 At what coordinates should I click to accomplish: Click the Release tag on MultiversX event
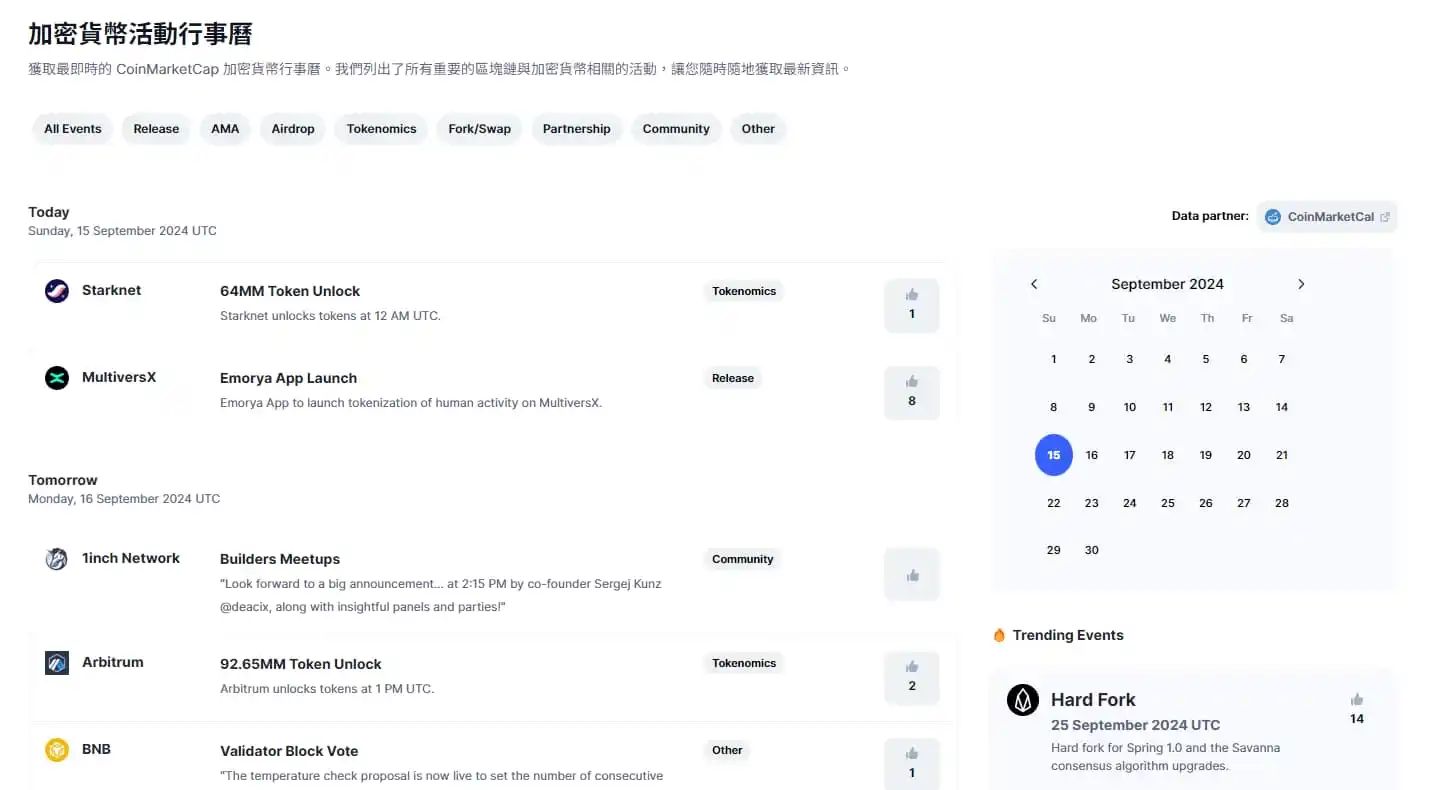click(x=733, y=378)
